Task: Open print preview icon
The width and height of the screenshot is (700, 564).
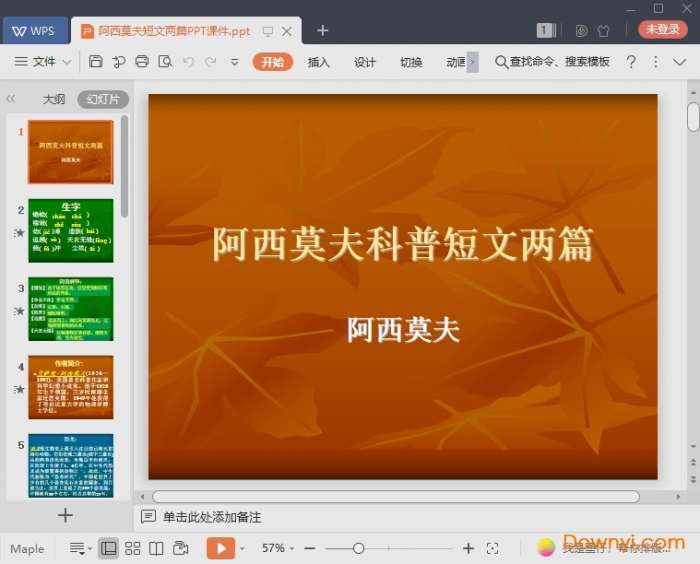Action: point(165,61)
